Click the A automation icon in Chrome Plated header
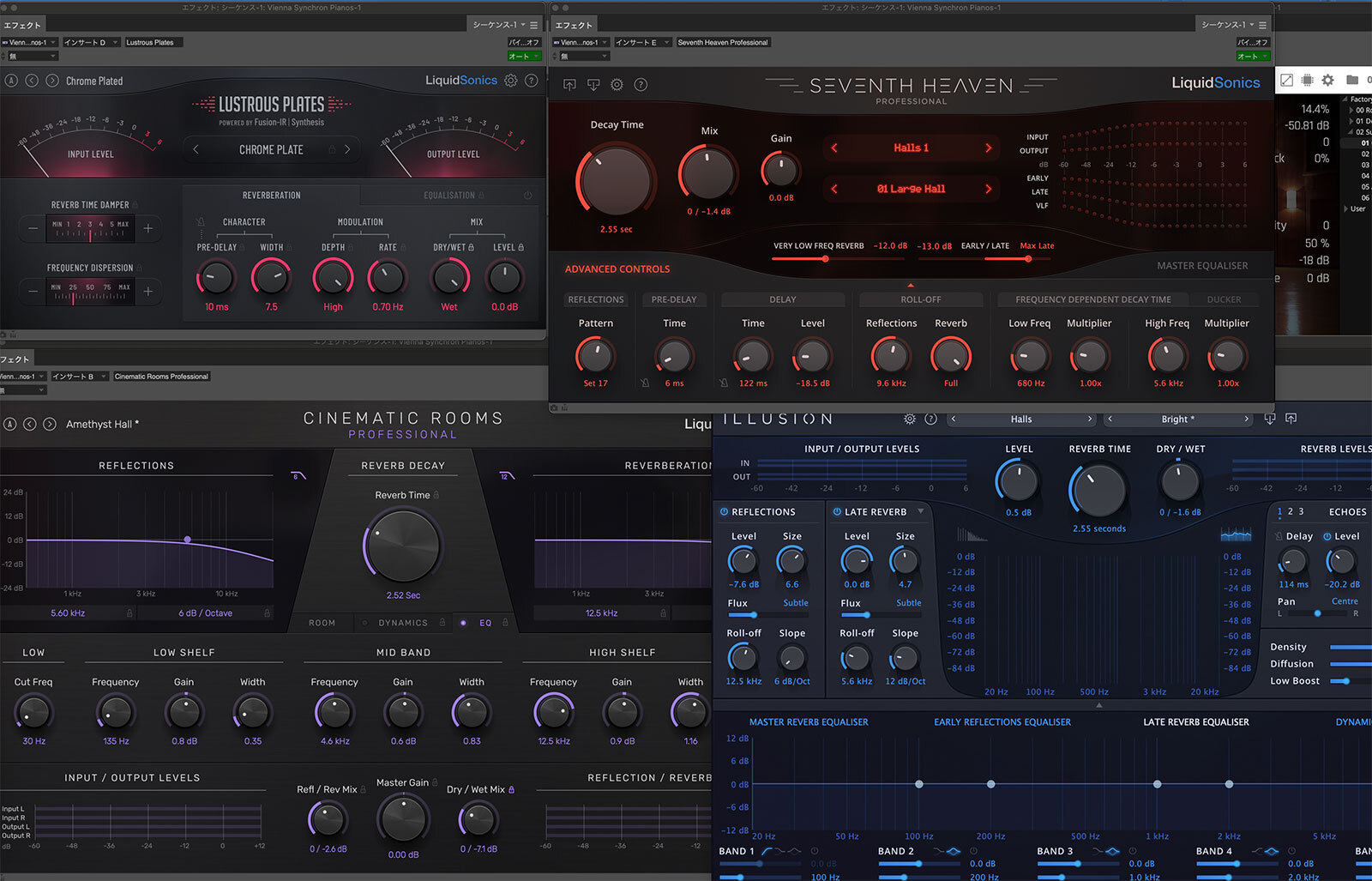1372x881 pixels. click(10, 81)
